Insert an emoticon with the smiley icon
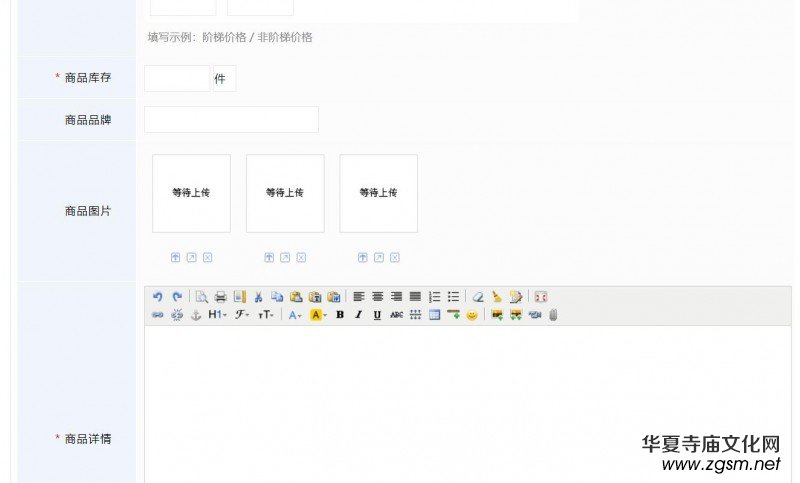The image size is (800, 483). pyautogui.click(x=472, y=315)
